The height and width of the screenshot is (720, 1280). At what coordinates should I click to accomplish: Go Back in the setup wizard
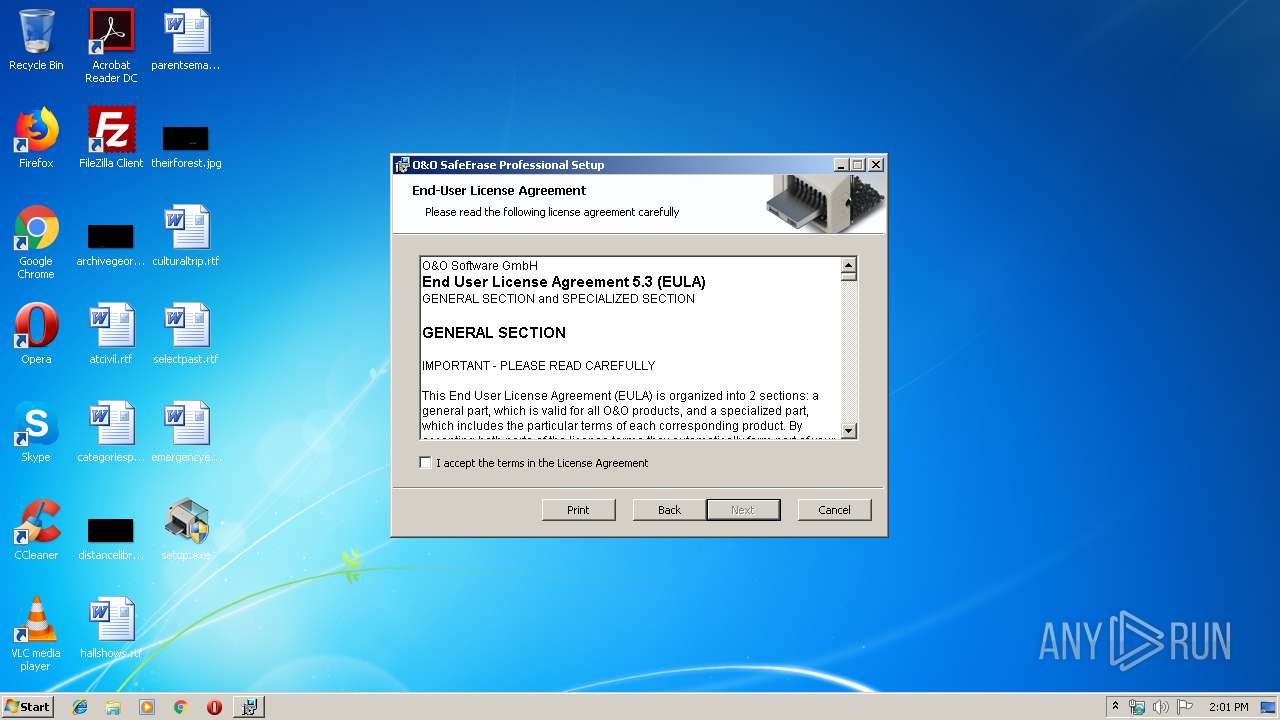click(669, 510)
